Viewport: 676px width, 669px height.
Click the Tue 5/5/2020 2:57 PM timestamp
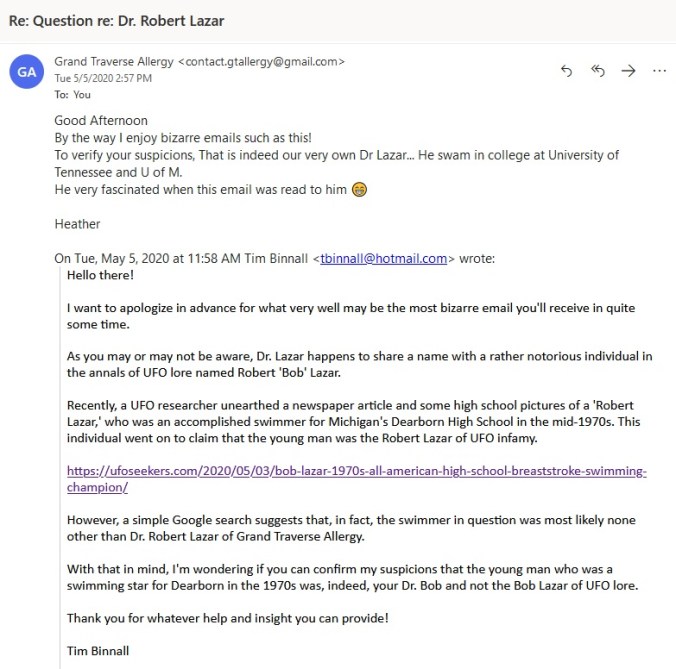pos(102,78)
